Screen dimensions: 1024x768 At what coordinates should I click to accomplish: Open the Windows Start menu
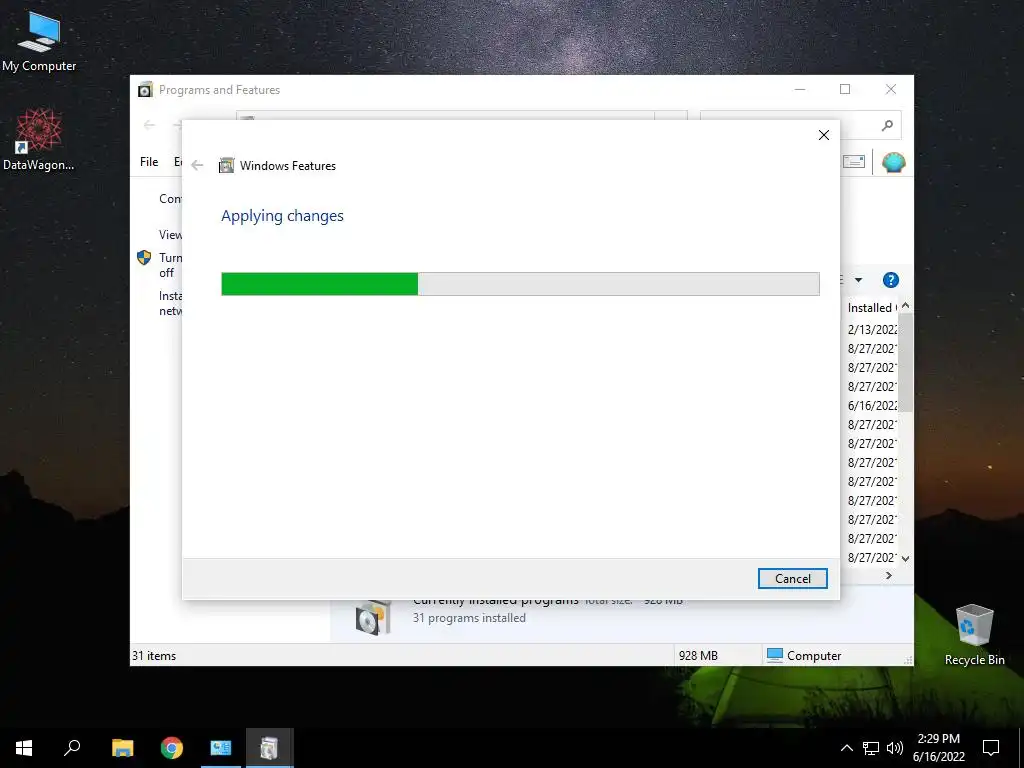(x=24, y=748)
